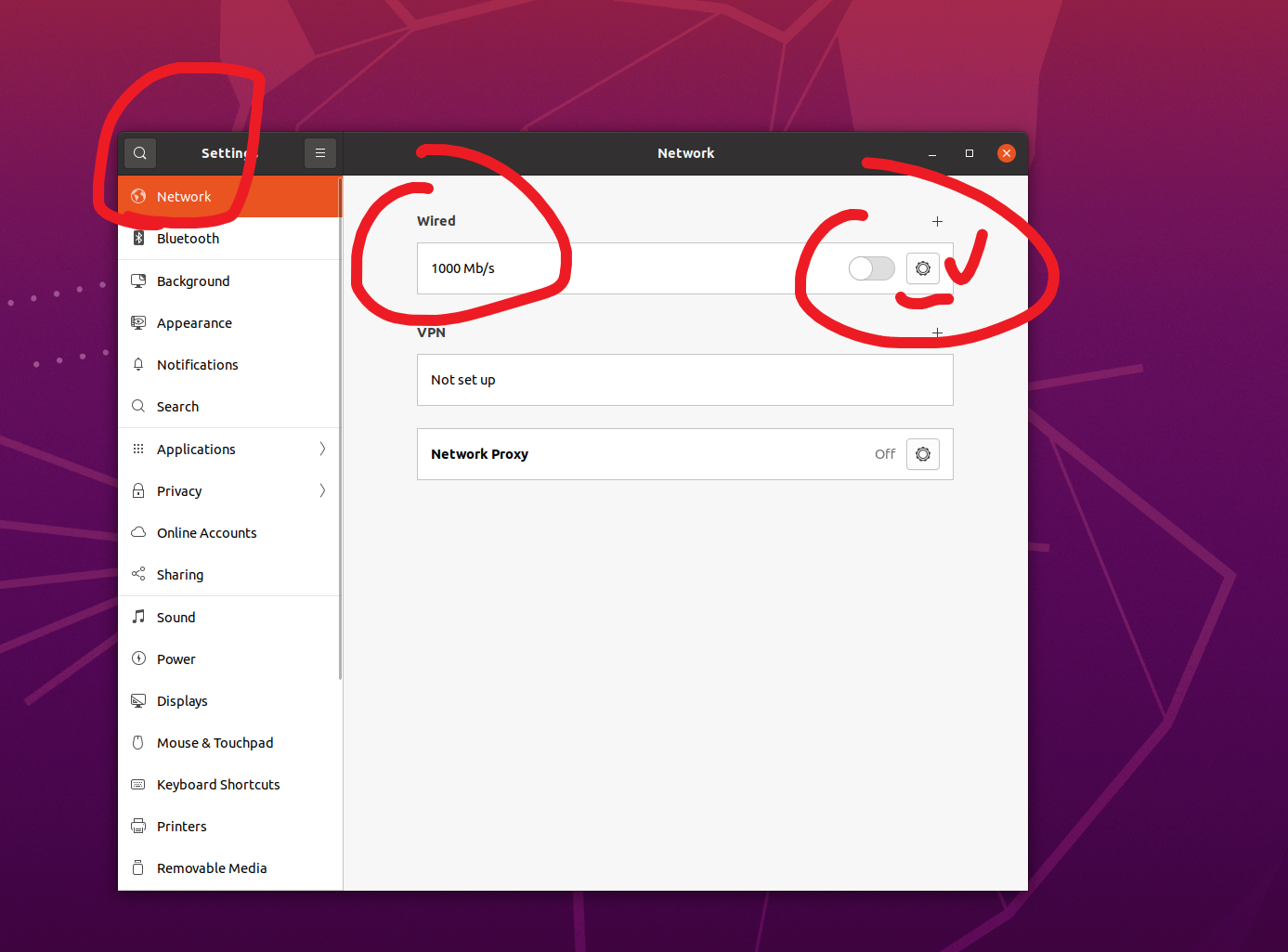Toggle the wired 1000 Mb/s connection switch
The width and height of the screenshot is (1288, 952).
click(872, 268)
